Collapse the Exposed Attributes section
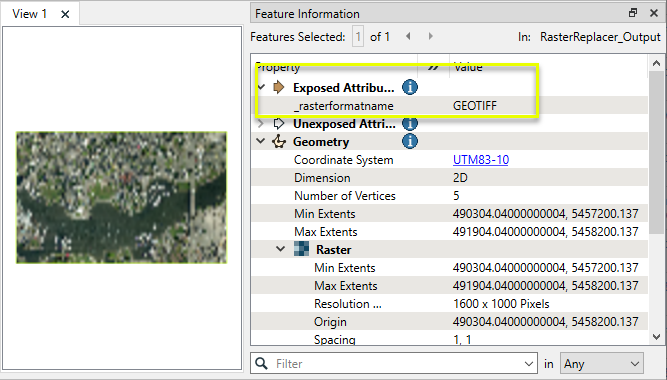667x380 pixels. 261,87
